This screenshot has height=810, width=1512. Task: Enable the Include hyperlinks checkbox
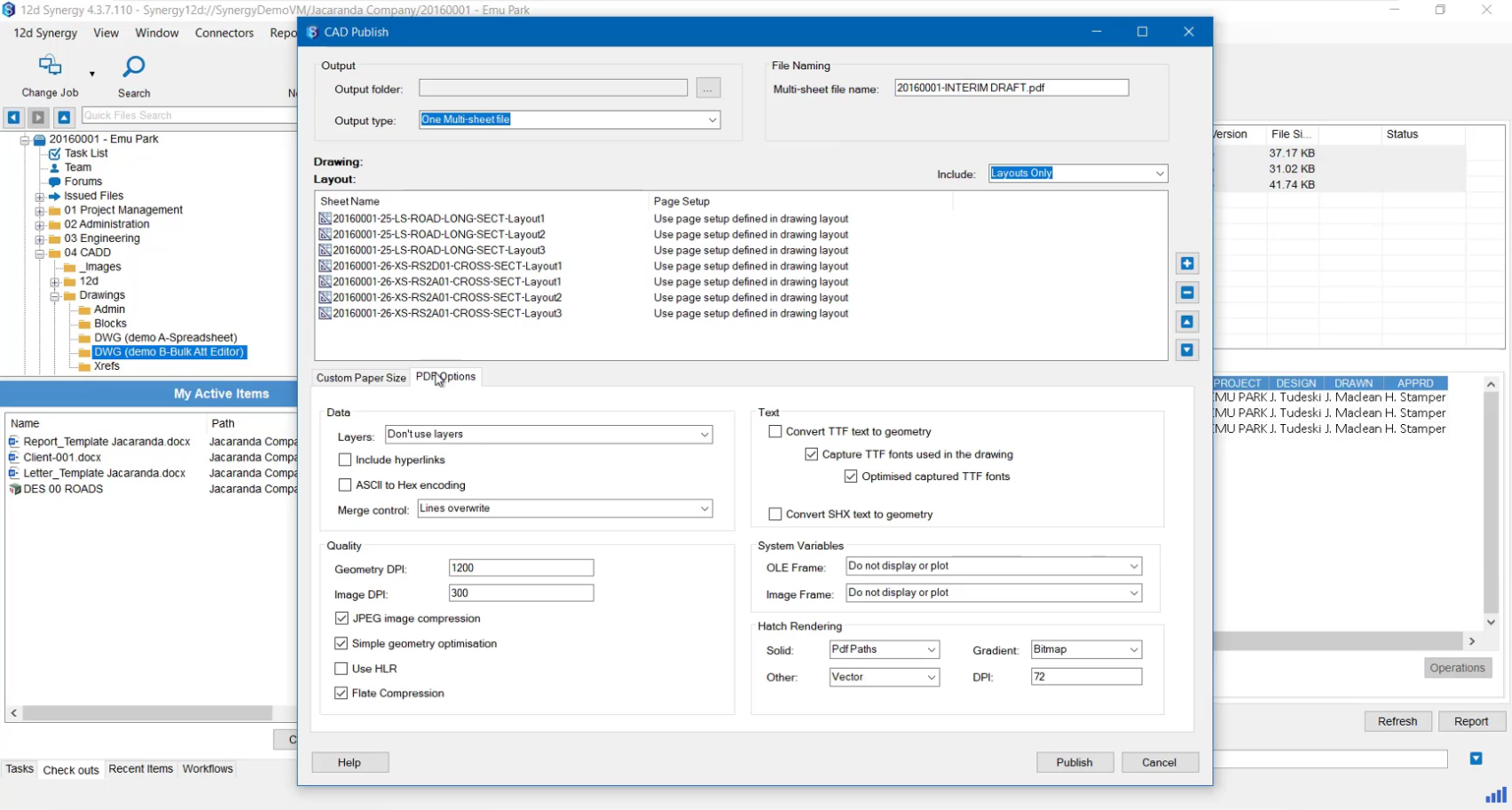pos(345,460)
